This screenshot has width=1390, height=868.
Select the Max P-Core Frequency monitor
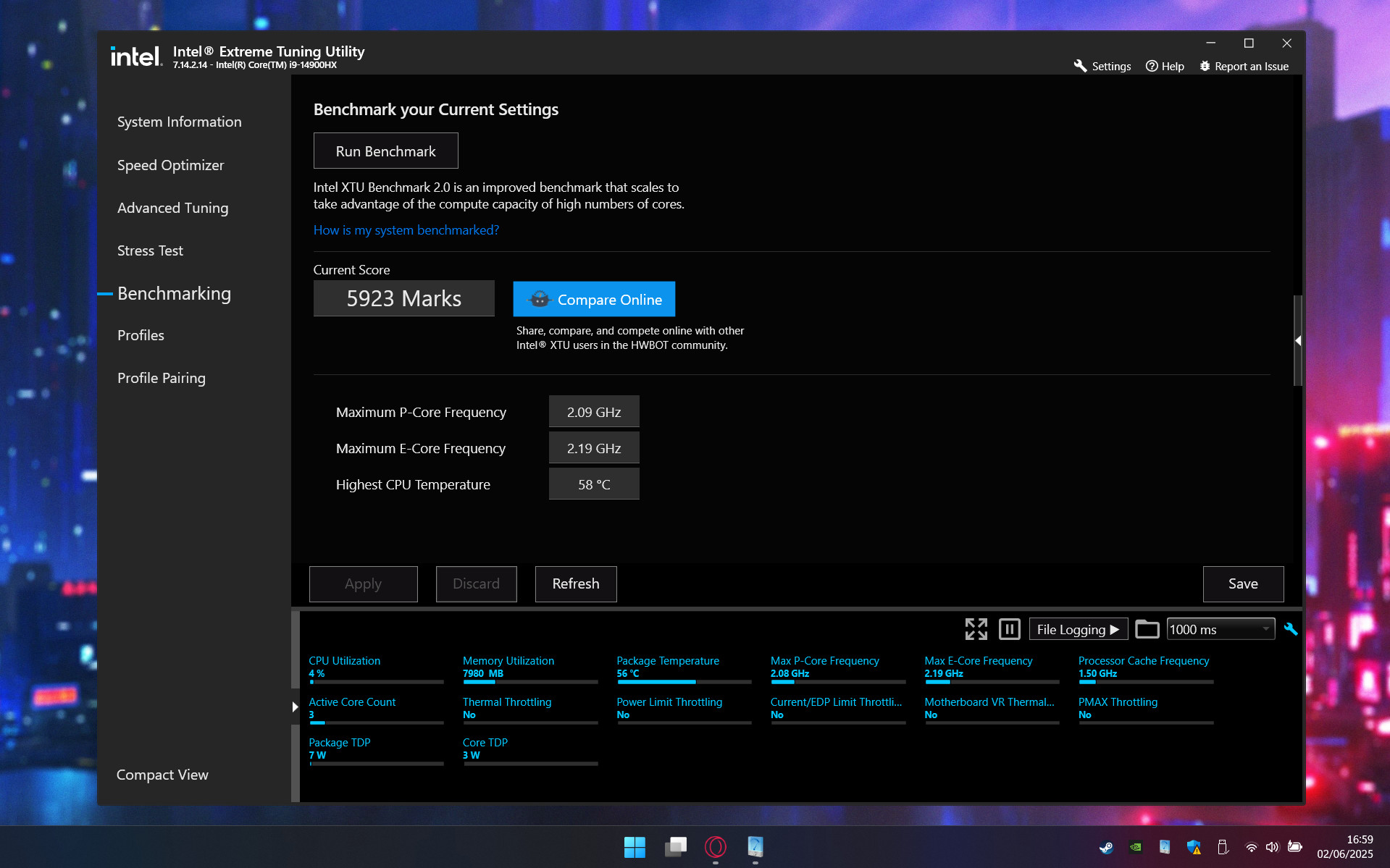click(x=837, y=670)
